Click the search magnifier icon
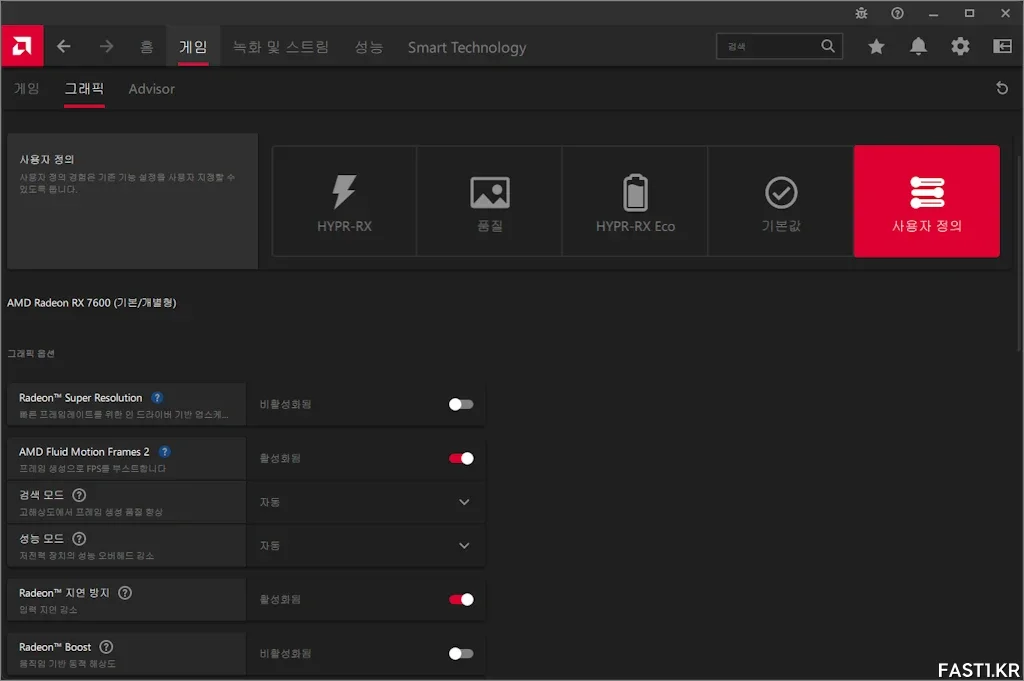Image resolution: width=1024 pixels, height=681 pixels. 827,46
